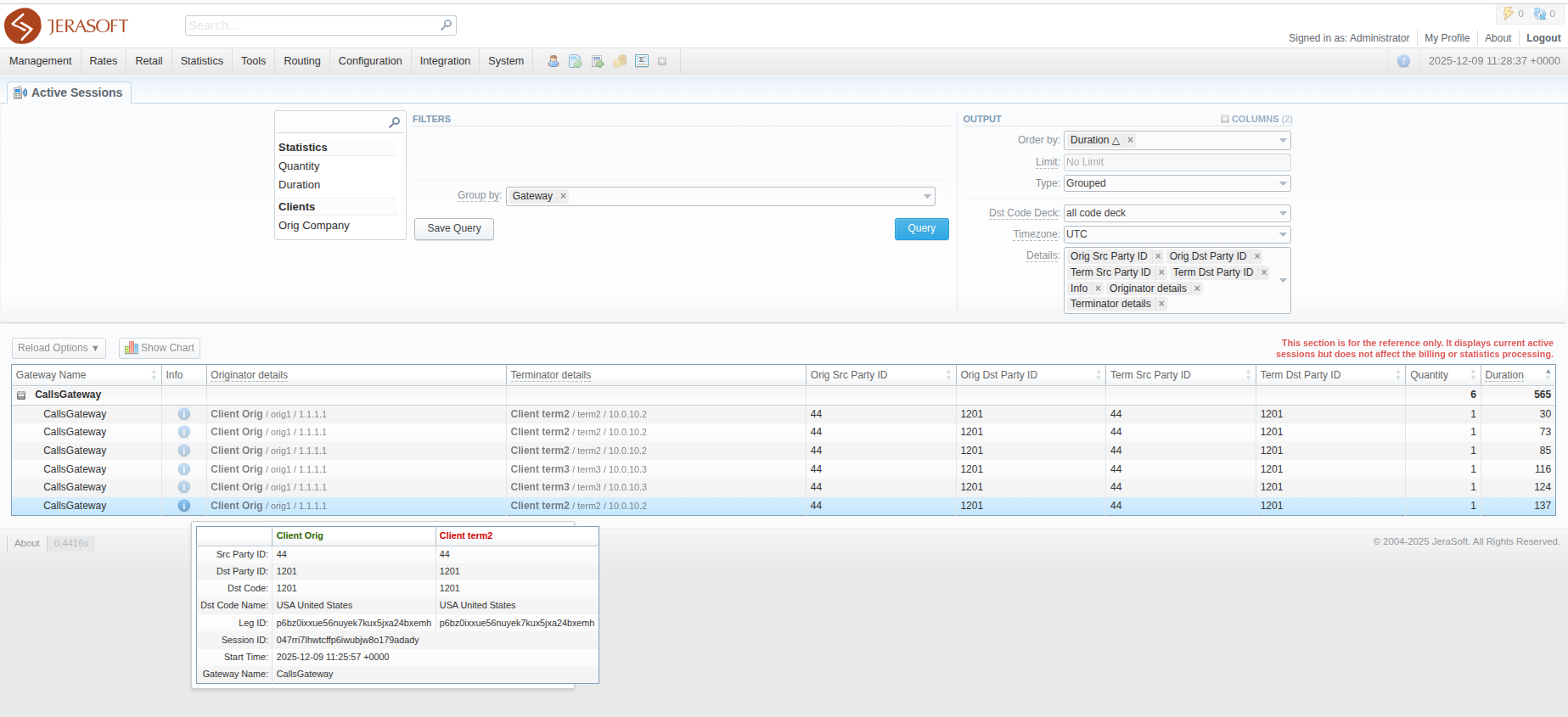1568x717 pixels.
Task: Open the Routing menu
Action: click(302, 61)
